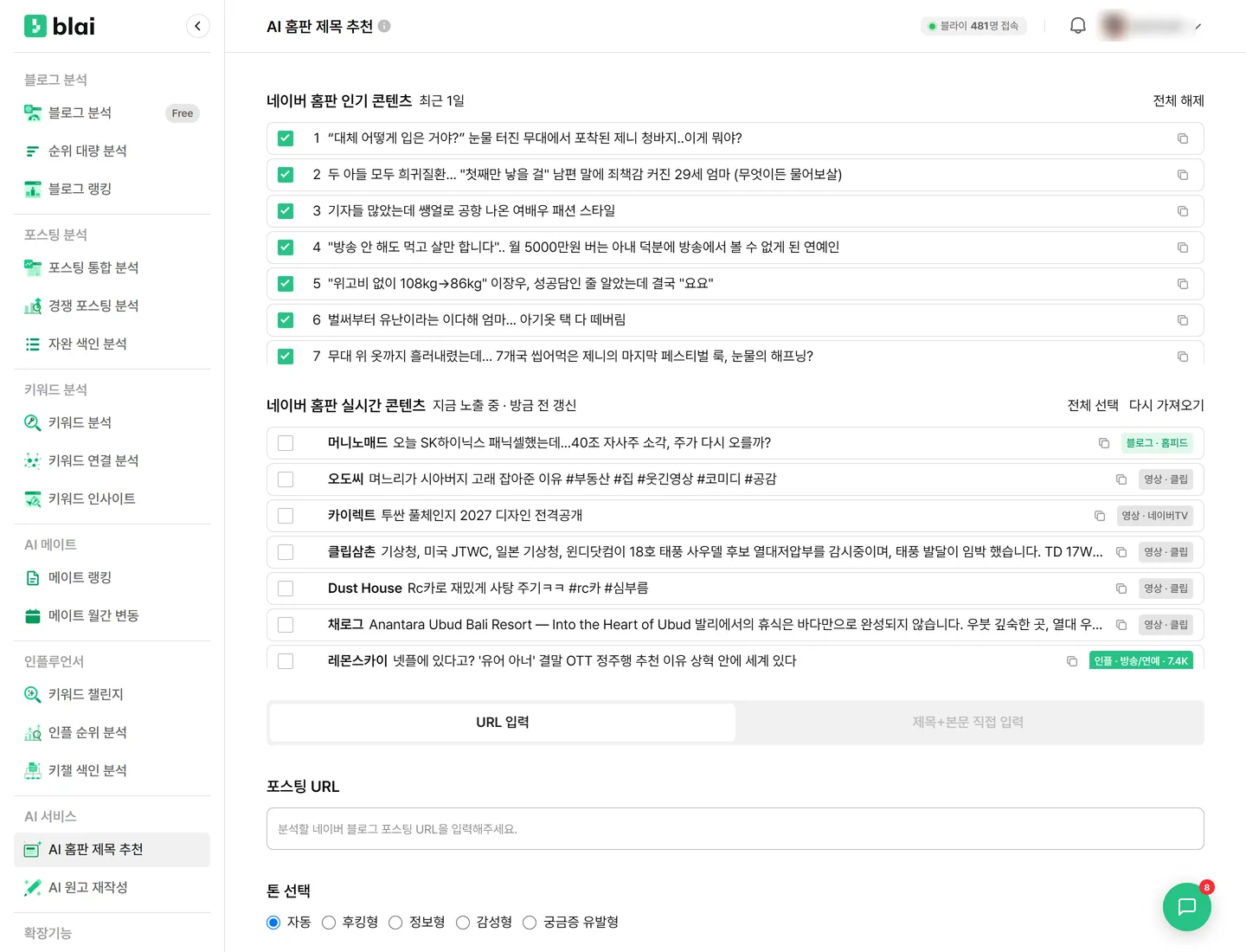Copy the title of popular item 2
Image resolution: width=1246 pixels, height=952 pixels.
[x=1183, y=175]
